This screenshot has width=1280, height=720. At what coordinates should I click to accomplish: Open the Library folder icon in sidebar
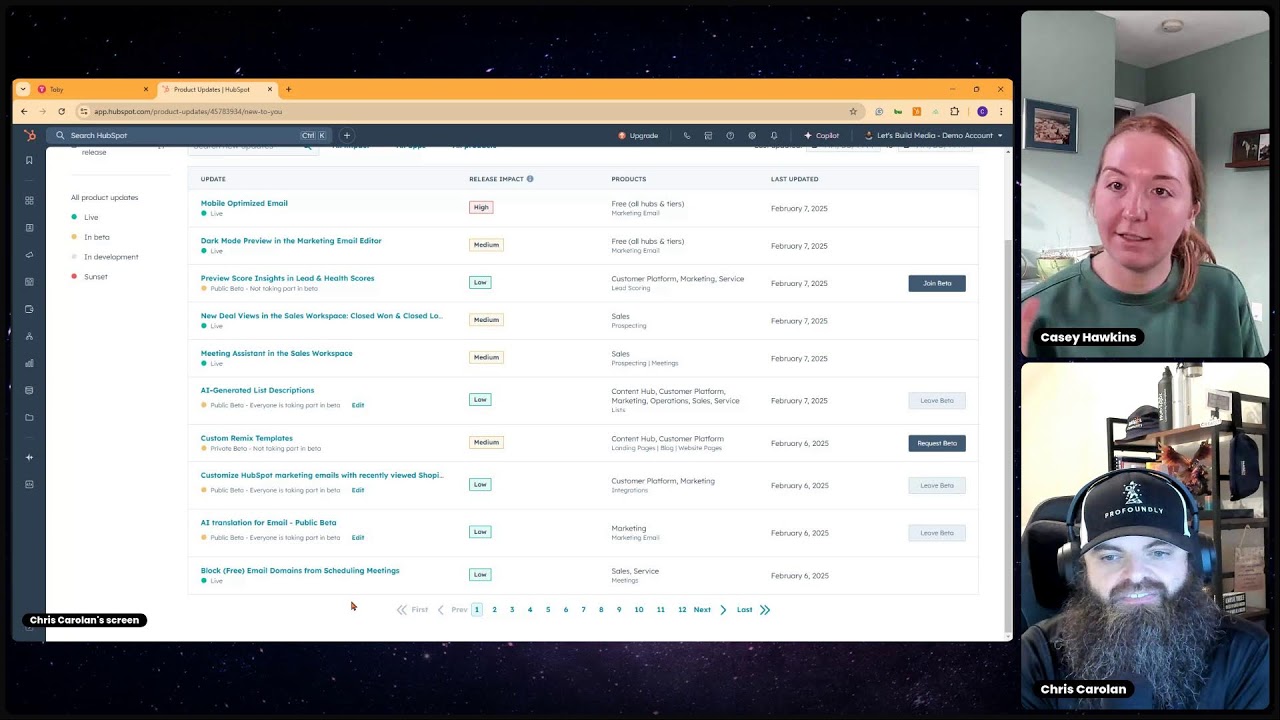click(29, 417)
